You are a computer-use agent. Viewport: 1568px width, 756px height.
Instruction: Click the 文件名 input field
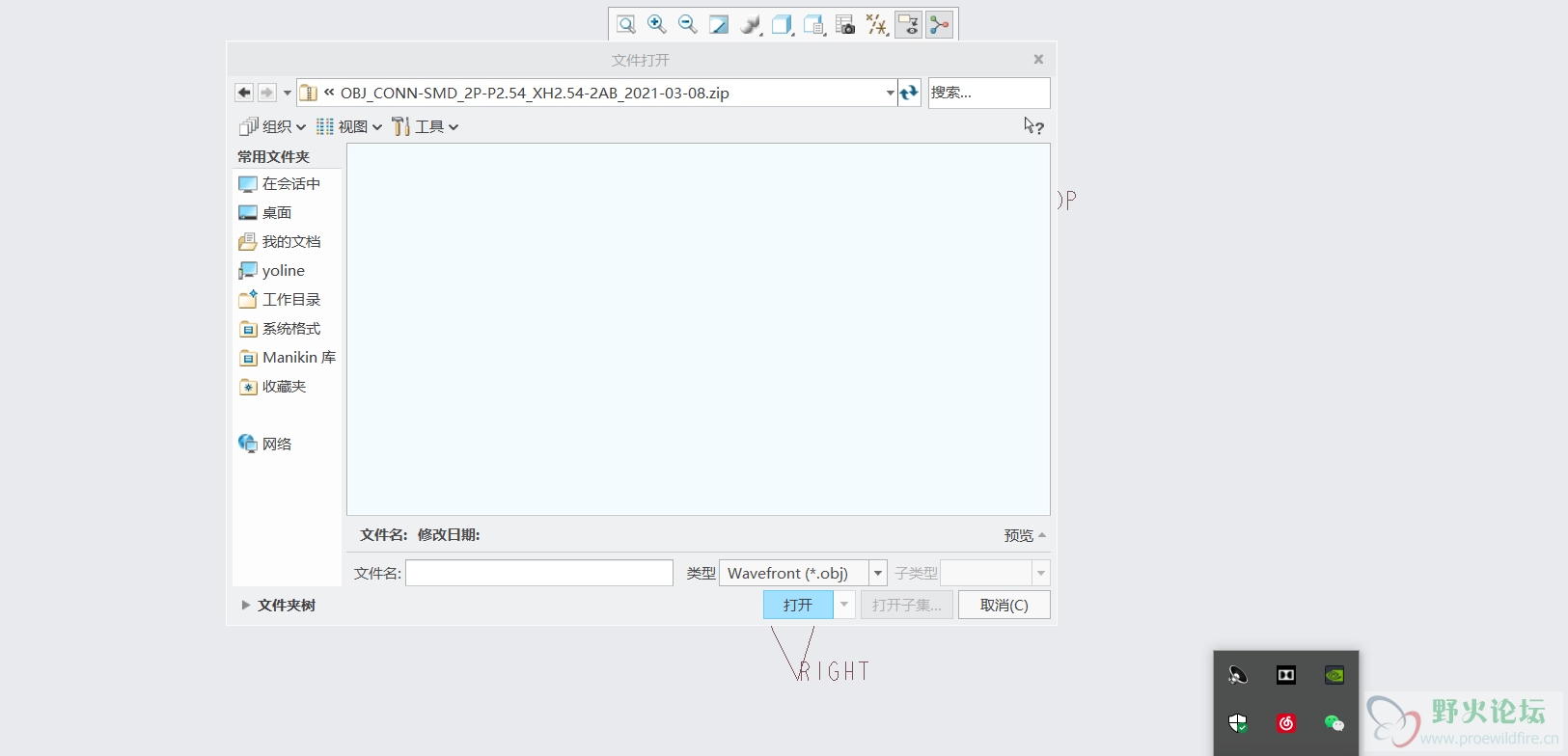coord(539,573)
